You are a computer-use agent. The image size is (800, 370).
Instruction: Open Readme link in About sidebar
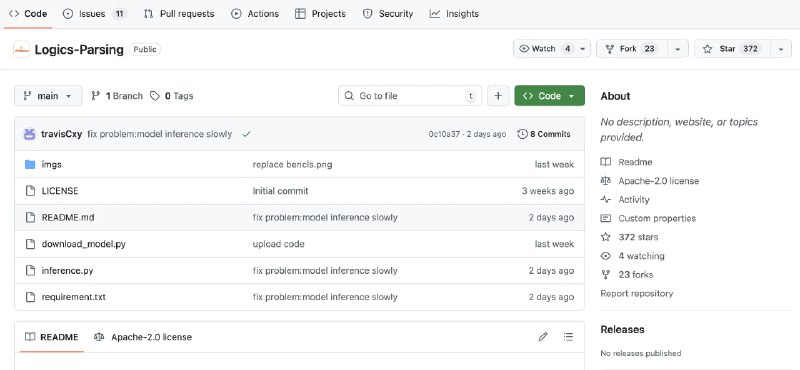[627, 162]
